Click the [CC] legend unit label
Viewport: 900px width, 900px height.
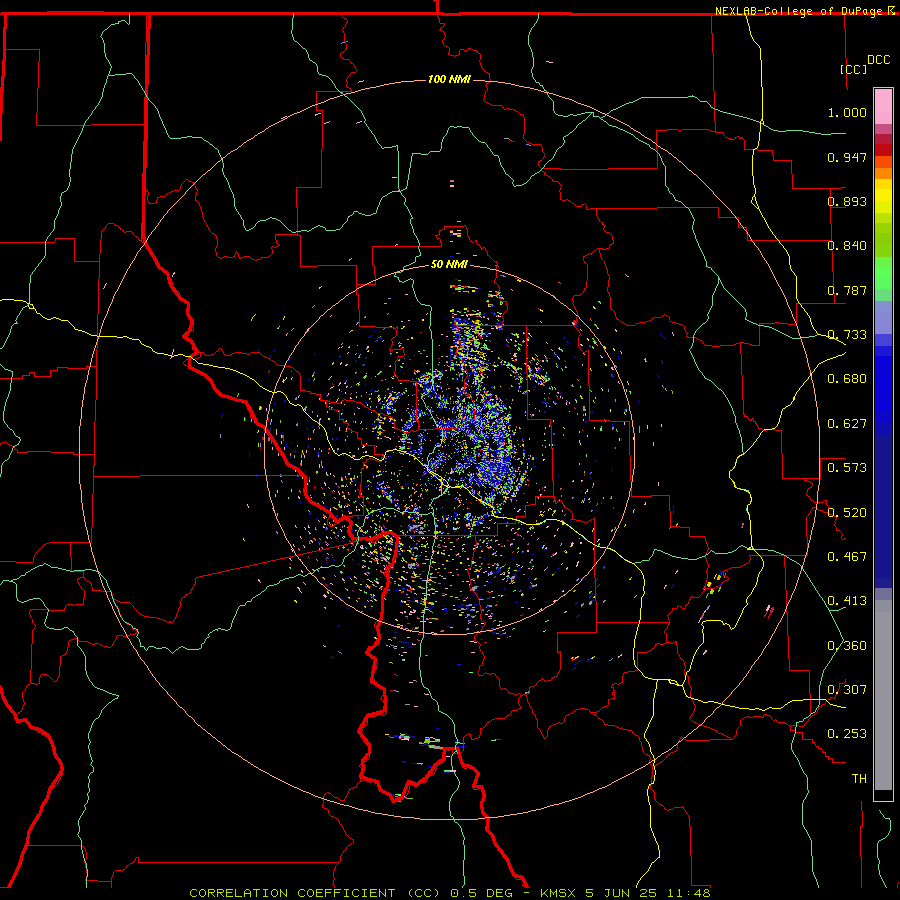coord(853,69)
